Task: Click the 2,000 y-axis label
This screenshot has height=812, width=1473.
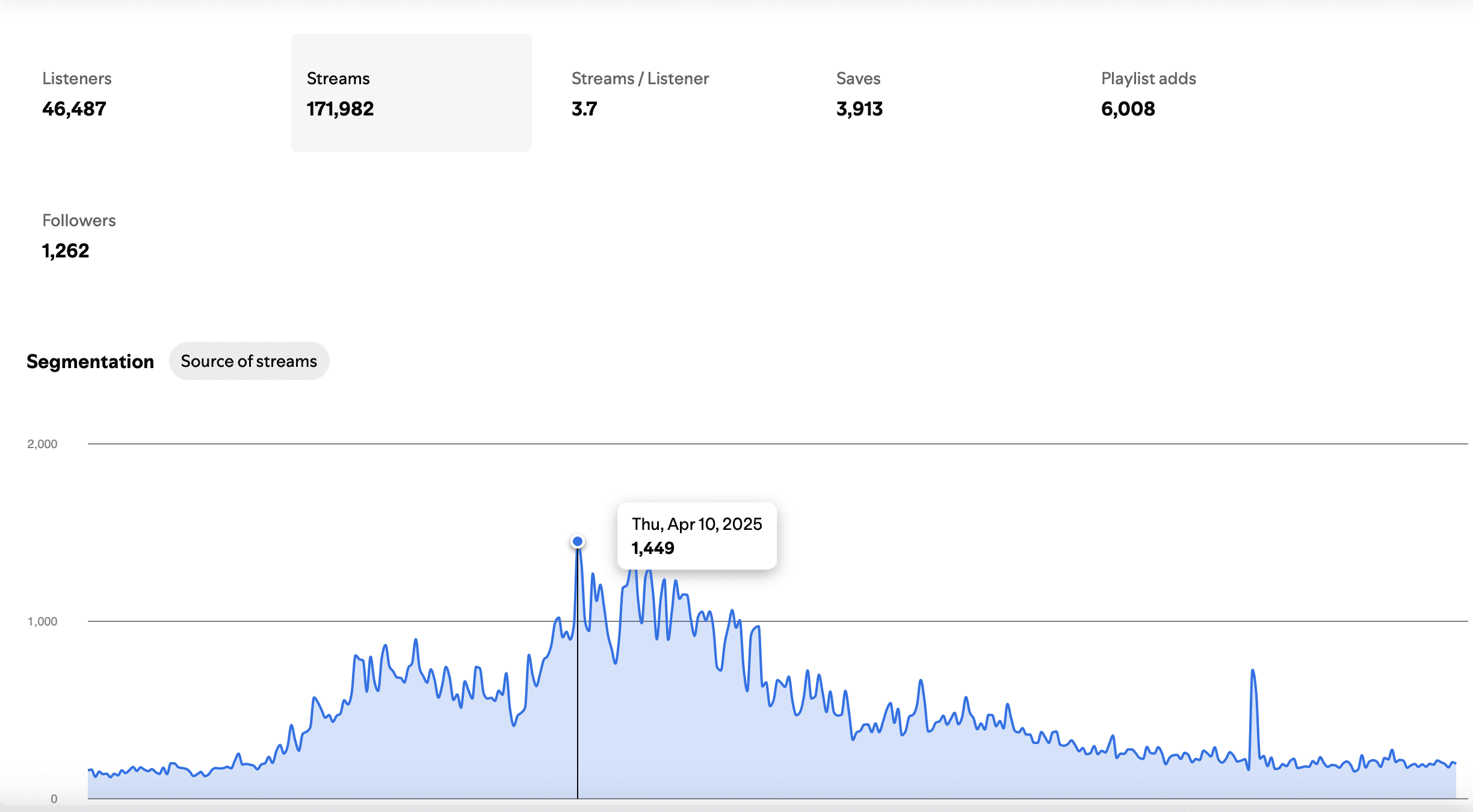Action: click(x=42, y=444)
